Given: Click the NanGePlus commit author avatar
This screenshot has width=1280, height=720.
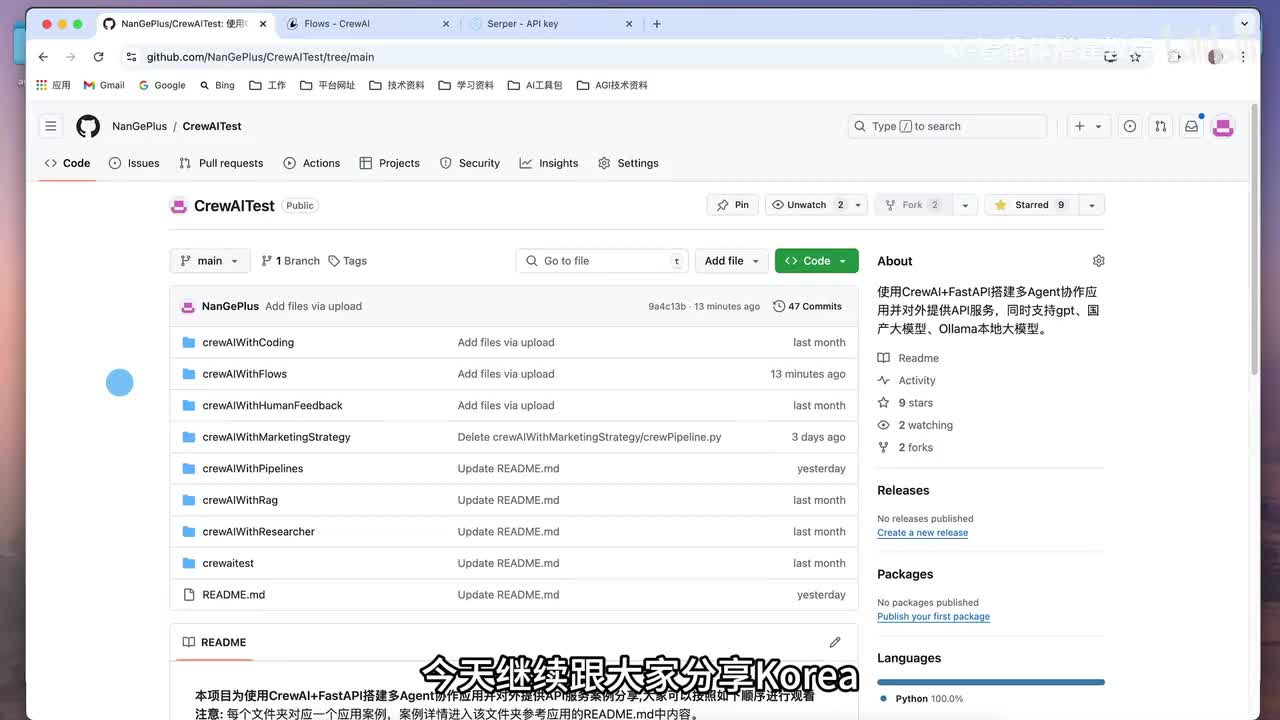Looking at the screenshot, I should pyautogui.click(x=188, y=306).
